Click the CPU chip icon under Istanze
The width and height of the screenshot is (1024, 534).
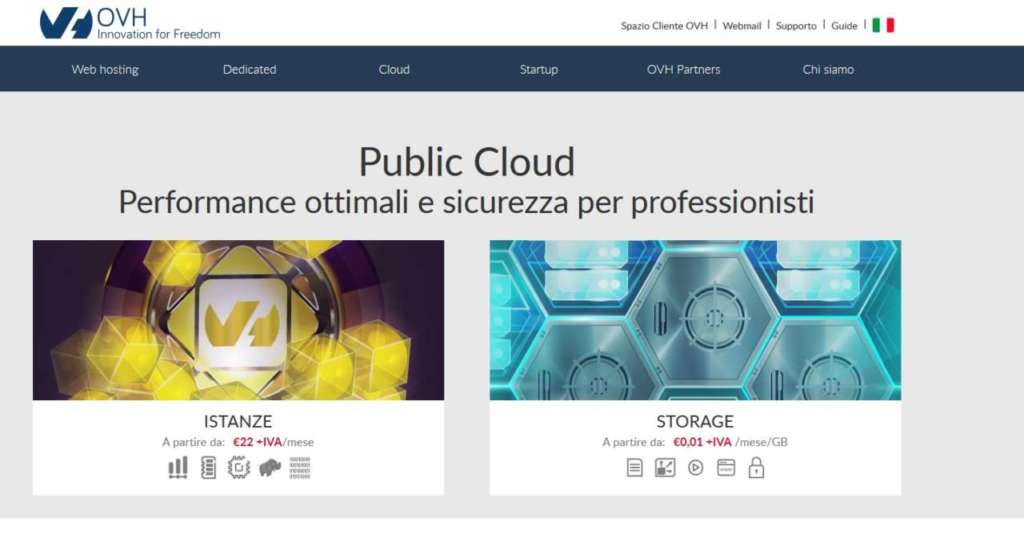pyautogui.click(x=239, y=468)
